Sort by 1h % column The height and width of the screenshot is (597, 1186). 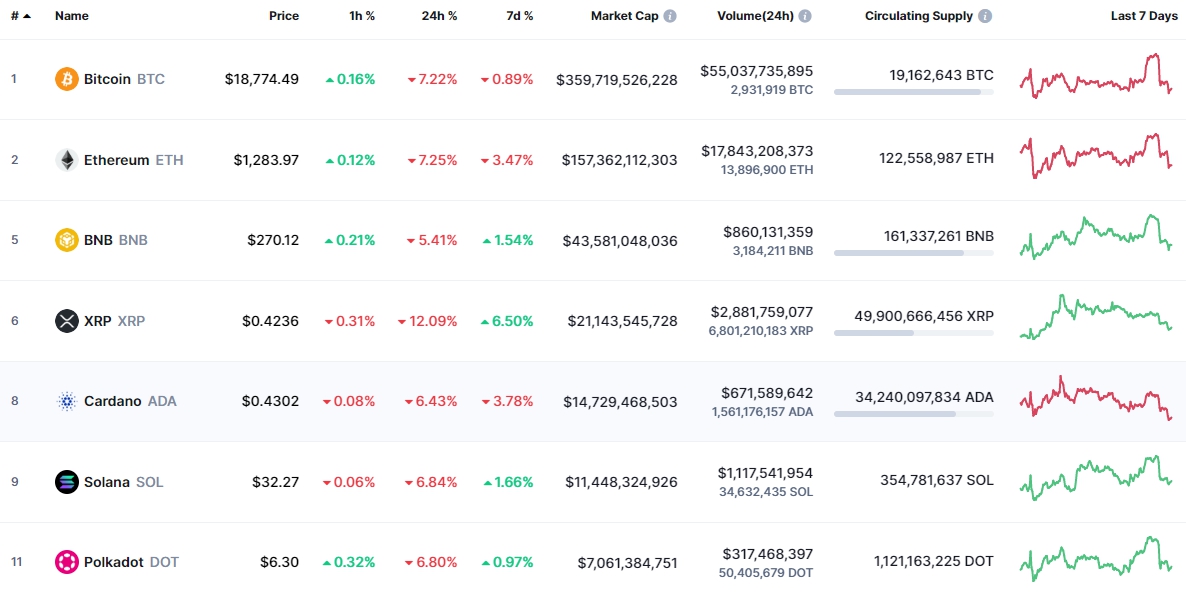coord(362,16)
